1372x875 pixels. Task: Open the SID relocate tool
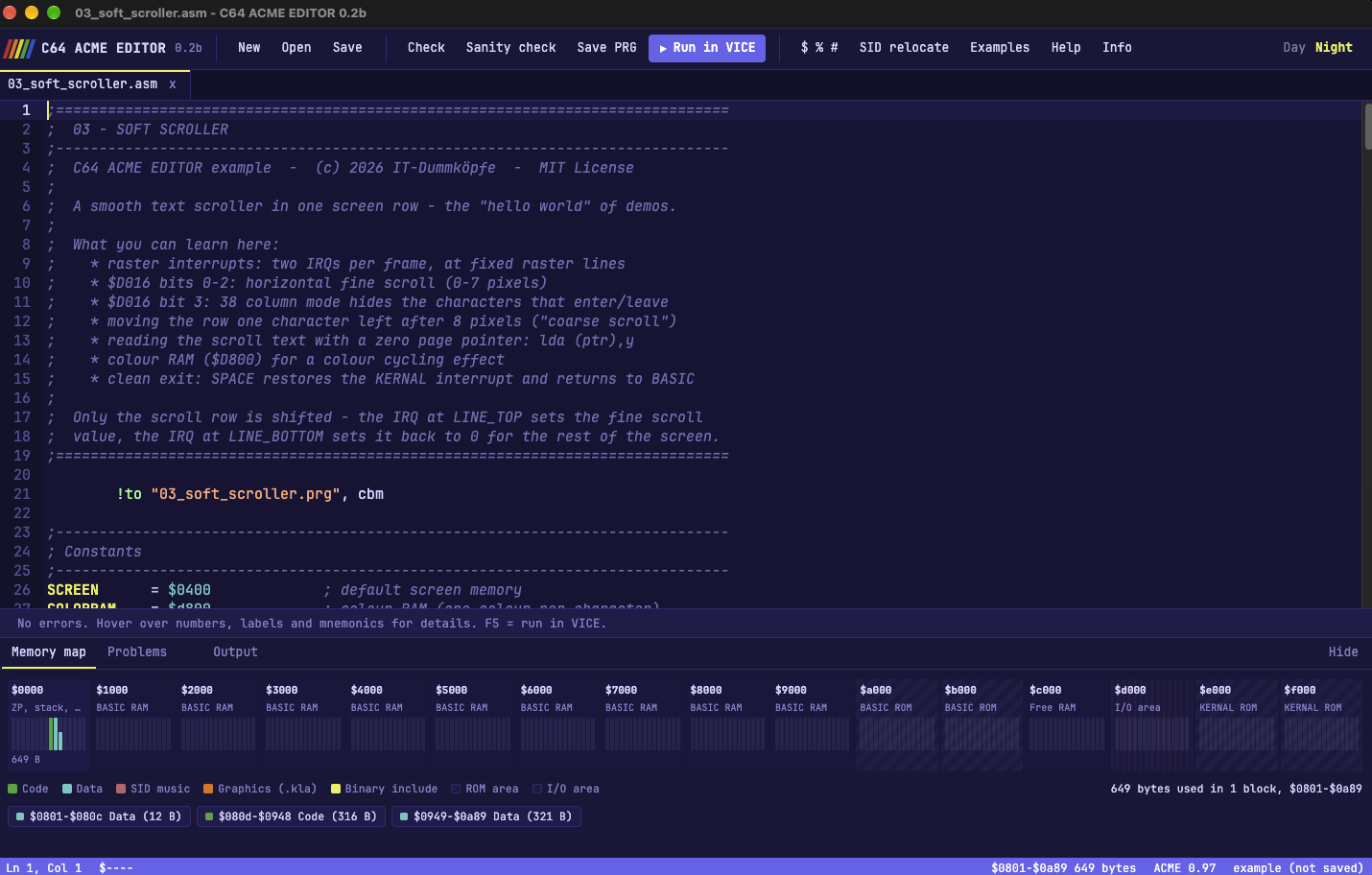[x=904, y=48]
